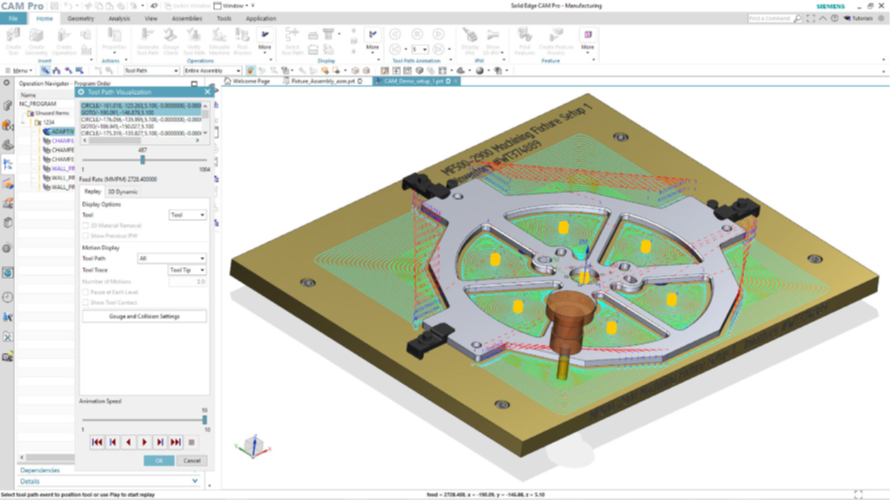Click the Rewind to start playback icon
Viewport: 890px width, 500px height.
[97, 442]
